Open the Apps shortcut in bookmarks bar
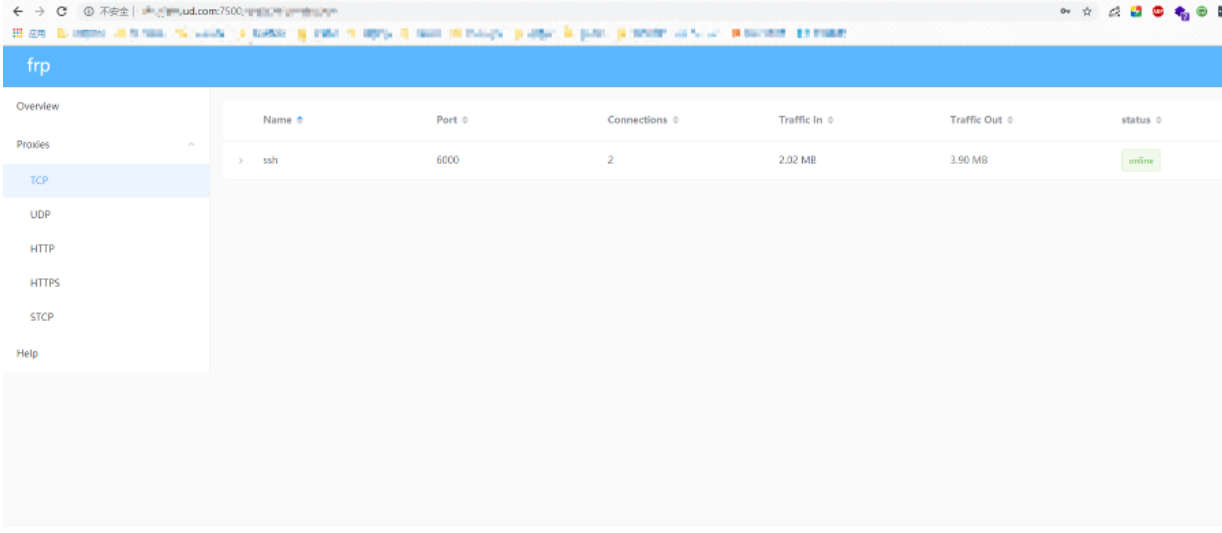The image size is (1222, 533). pyautogui.click(x=24, y=33)
